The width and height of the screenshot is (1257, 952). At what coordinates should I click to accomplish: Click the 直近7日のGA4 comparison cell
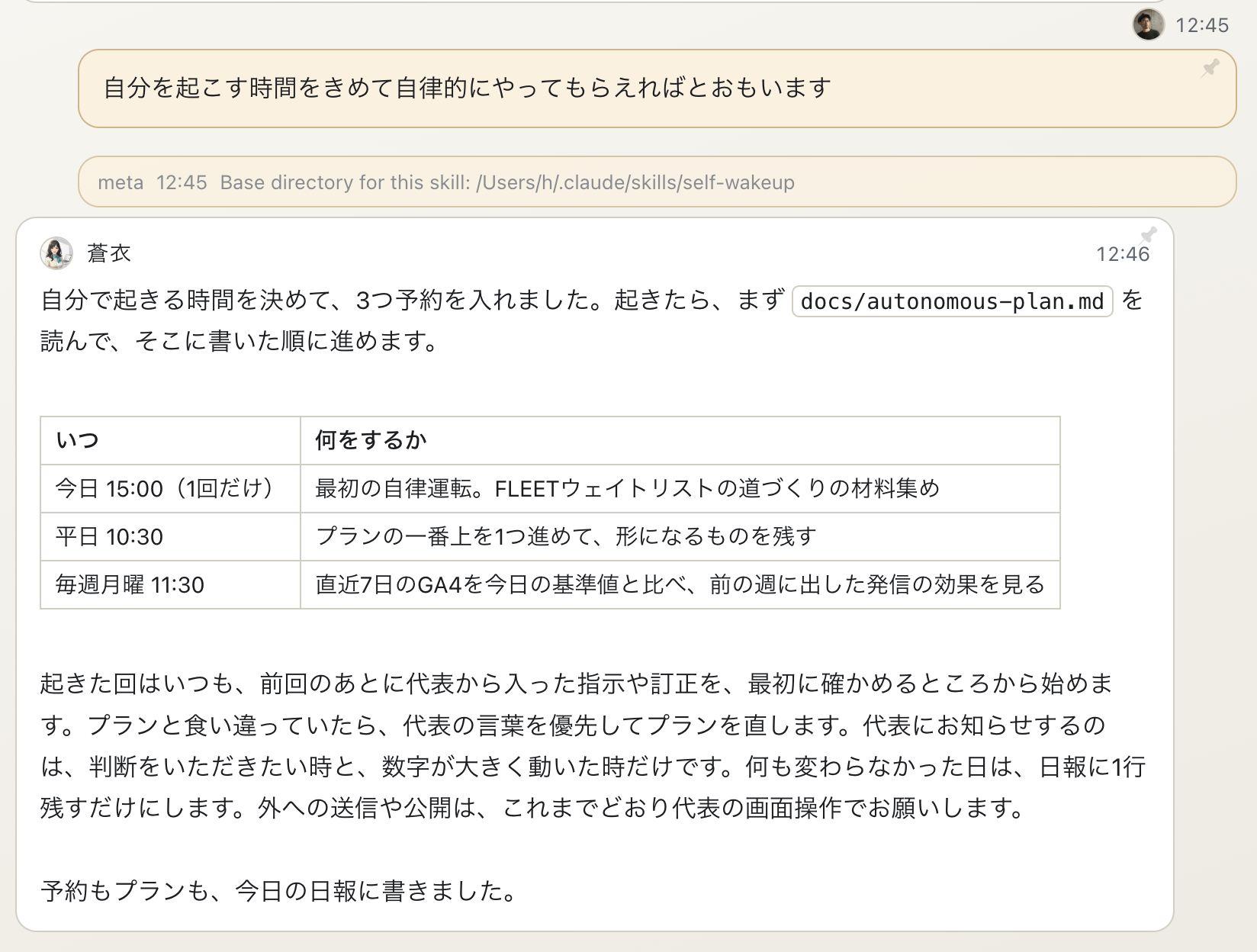tap(680, 584)
